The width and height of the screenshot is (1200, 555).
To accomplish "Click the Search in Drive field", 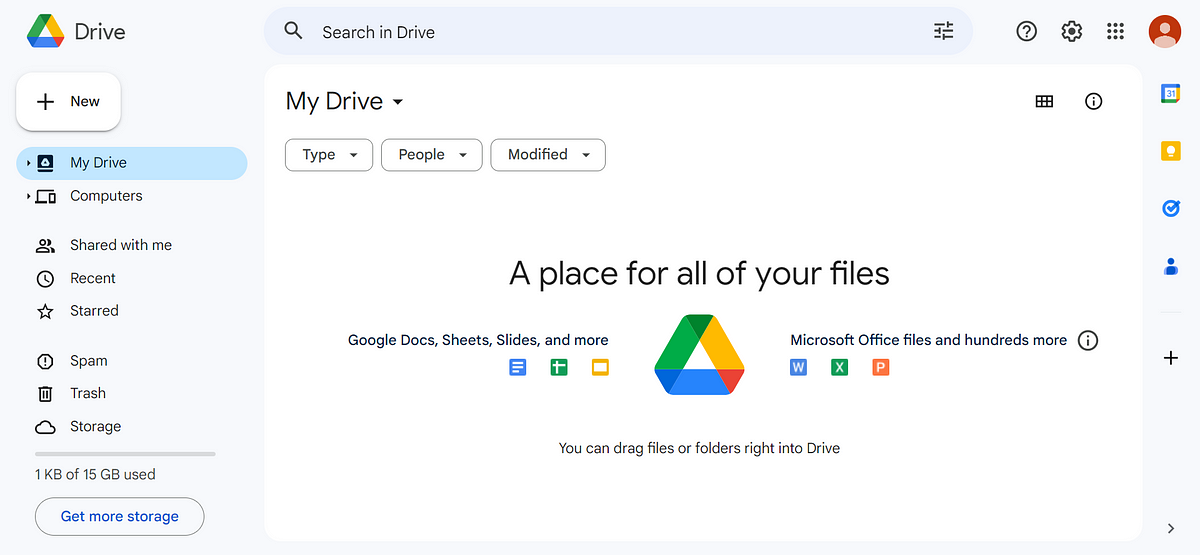I will [x=618, y=32].
